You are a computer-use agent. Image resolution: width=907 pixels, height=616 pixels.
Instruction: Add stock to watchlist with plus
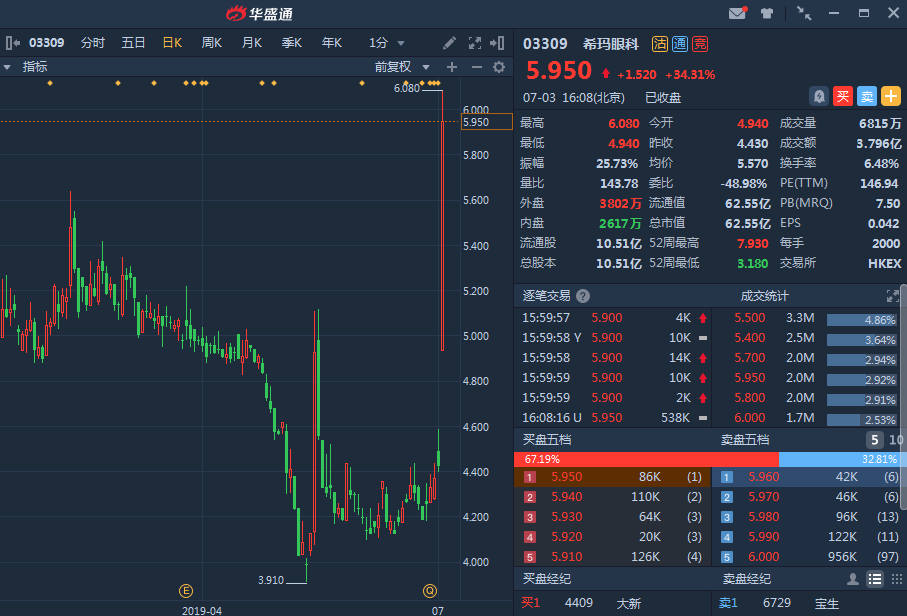(891, 96)
